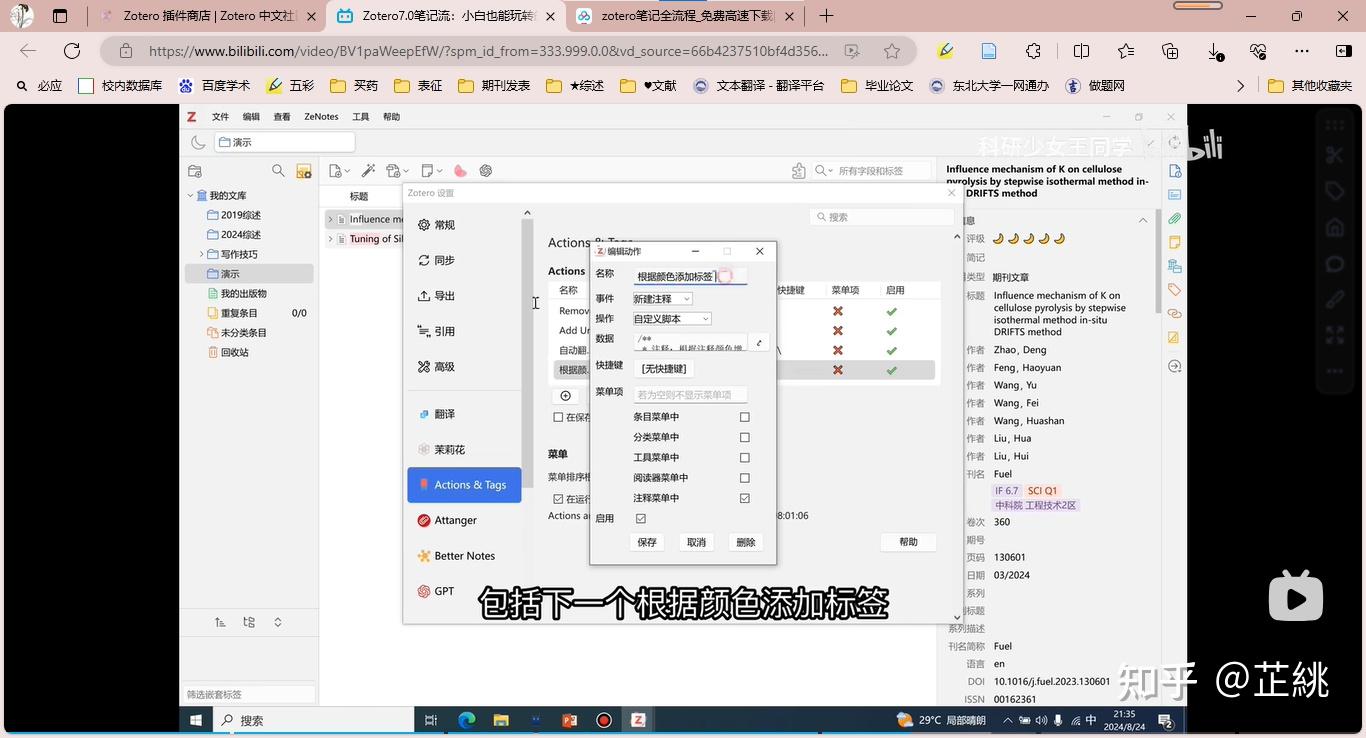Click the Bilibili play button overlay

pos(1296,598)
